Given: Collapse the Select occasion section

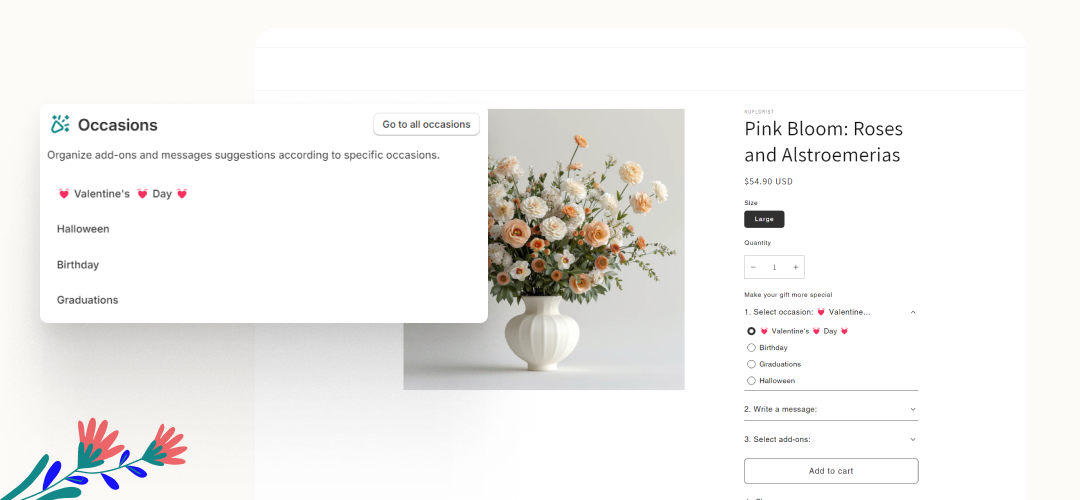Looking at the screenshot, I should [x=912, y=312].
